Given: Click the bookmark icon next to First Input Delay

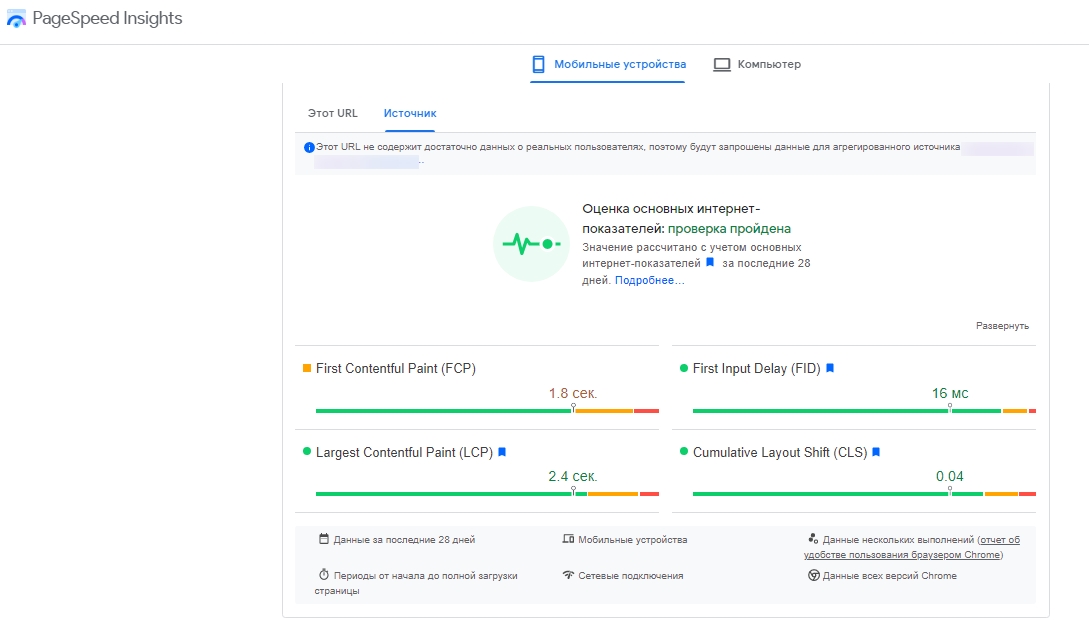Looking at the screenshot, I should [830, 369].
